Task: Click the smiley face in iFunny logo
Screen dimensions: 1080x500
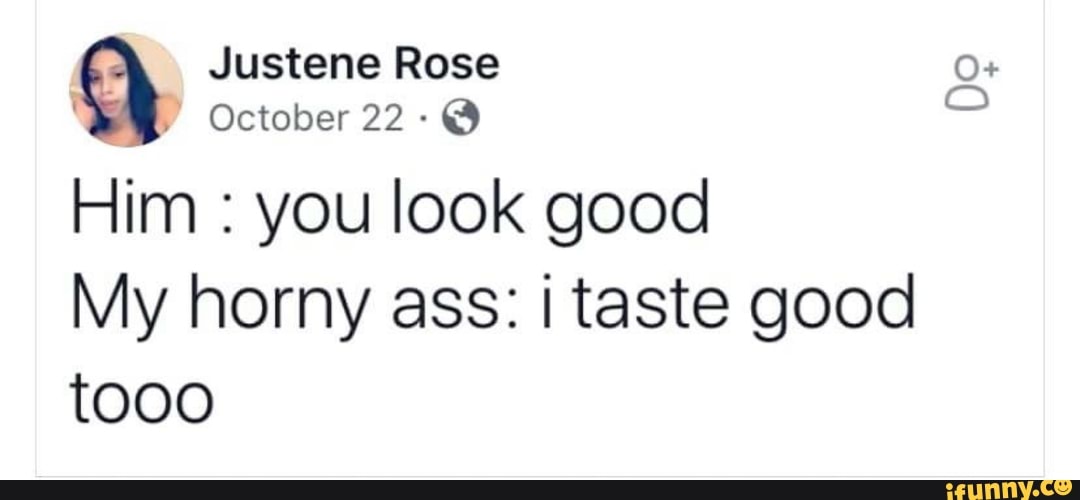Action: pyautogui.click(x=1064, y=488)
